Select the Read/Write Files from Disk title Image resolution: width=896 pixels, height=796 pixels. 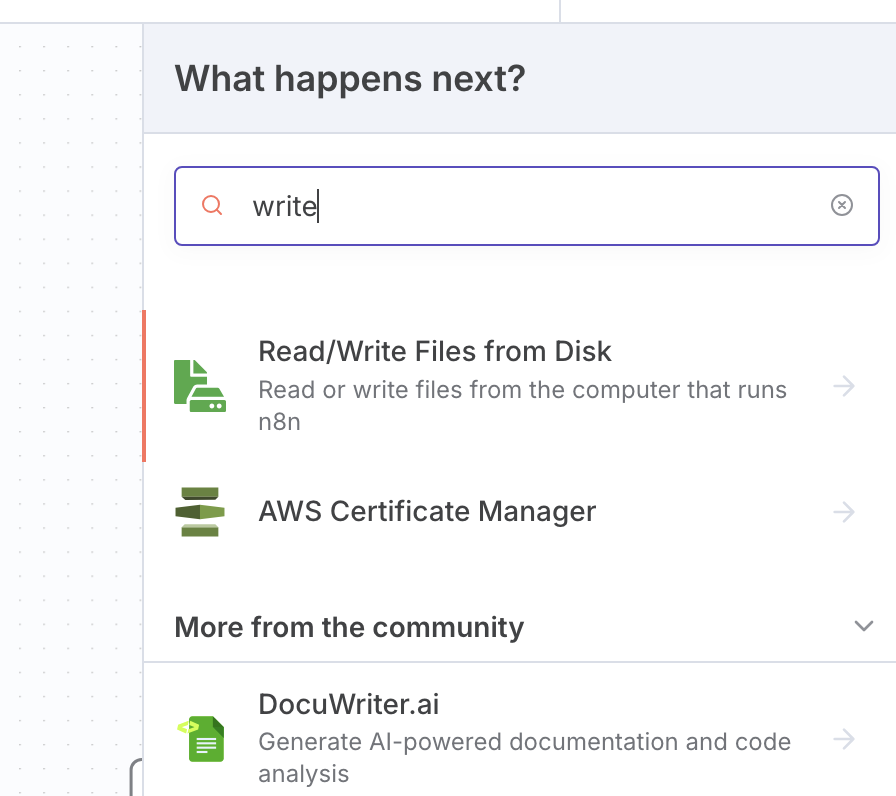point(435,352)
